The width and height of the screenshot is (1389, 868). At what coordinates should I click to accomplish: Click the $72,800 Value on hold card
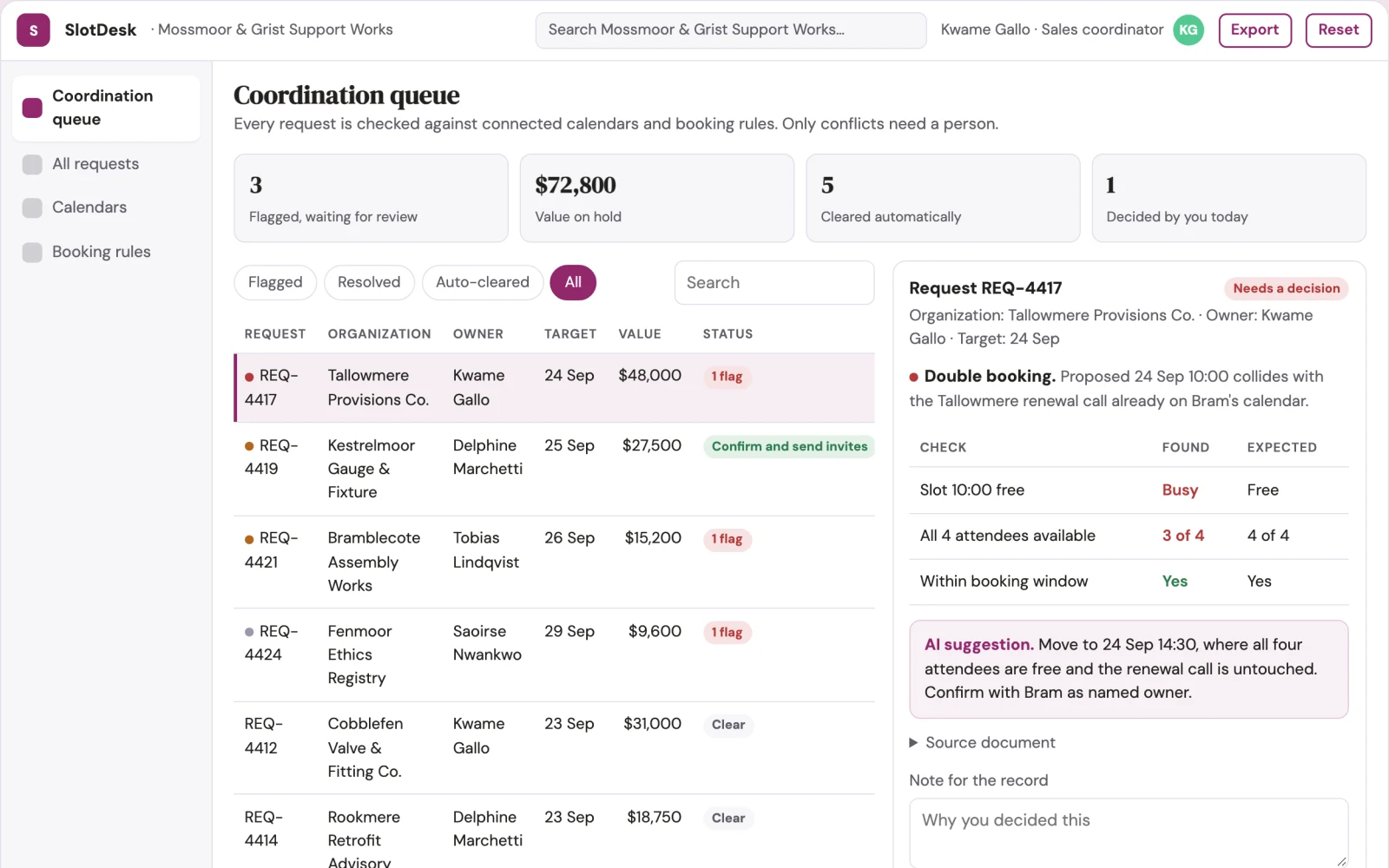coord(656,198)
